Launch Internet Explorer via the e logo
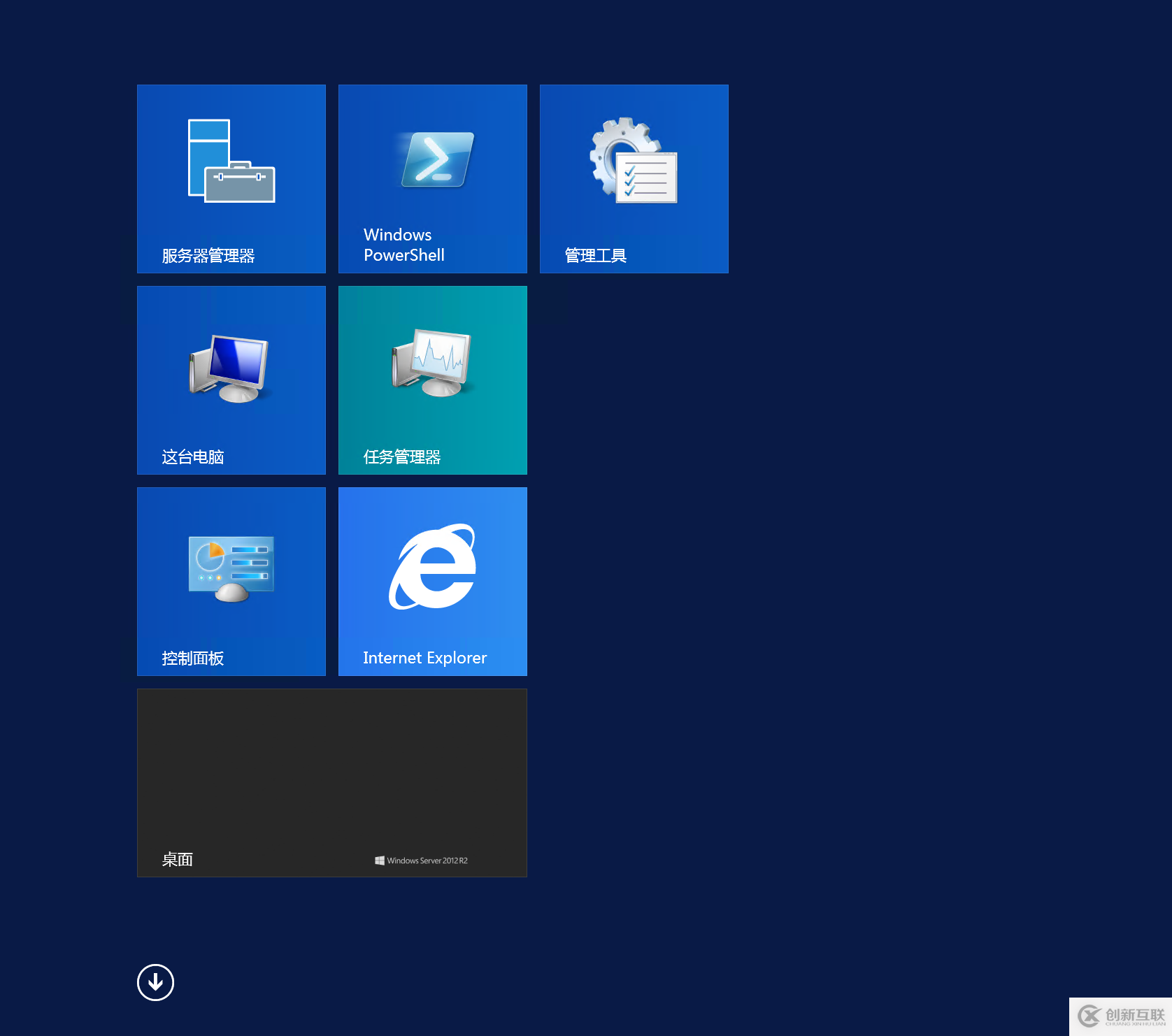 pos(433,567)
